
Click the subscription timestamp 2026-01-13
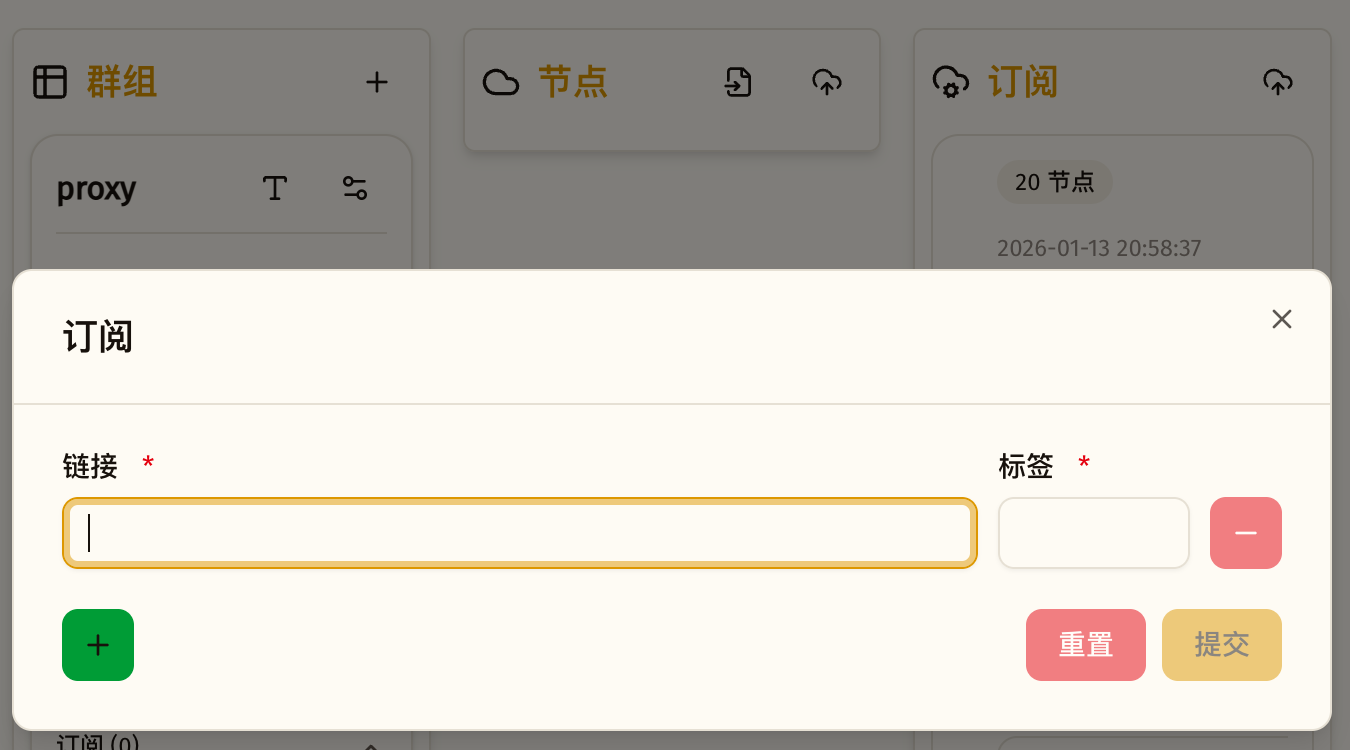coord(1099,248)
